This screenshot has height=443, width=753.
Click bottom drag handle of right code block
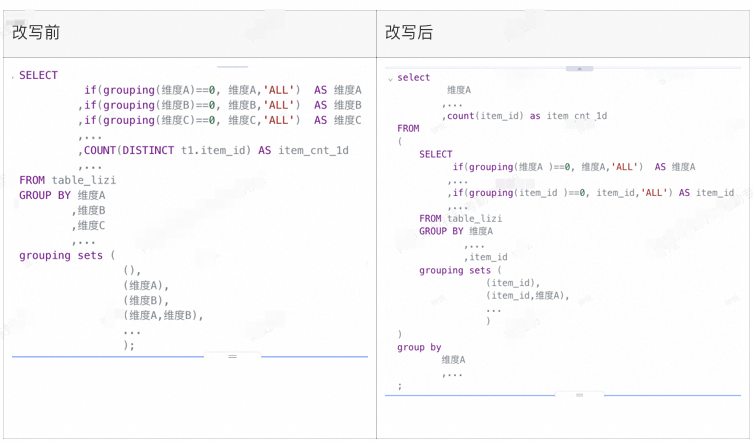(579, 395)
